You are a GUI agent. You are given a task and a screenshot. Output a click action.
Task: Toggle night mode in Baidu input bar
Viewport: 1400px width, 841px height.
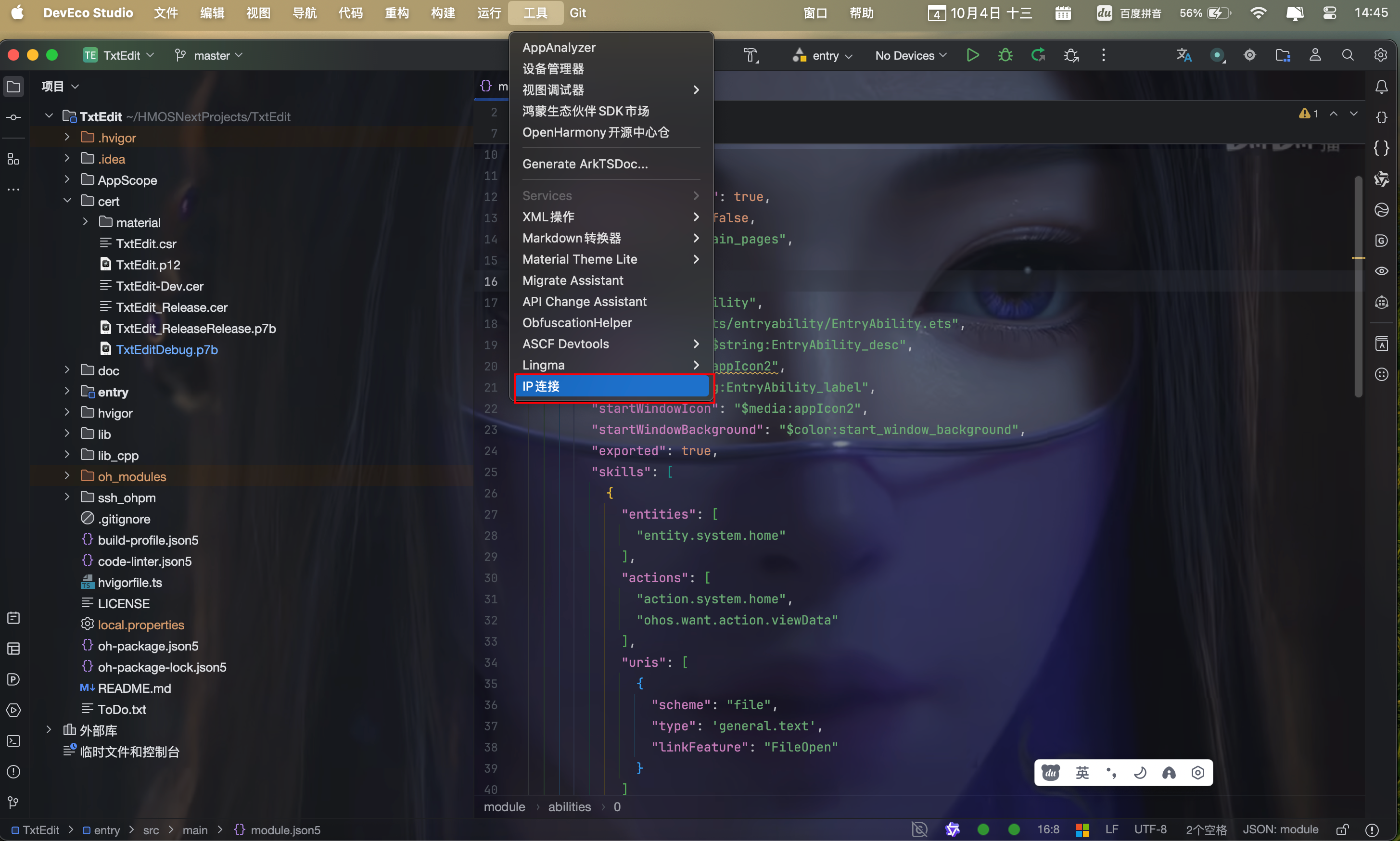click(x=1140, y=773)
